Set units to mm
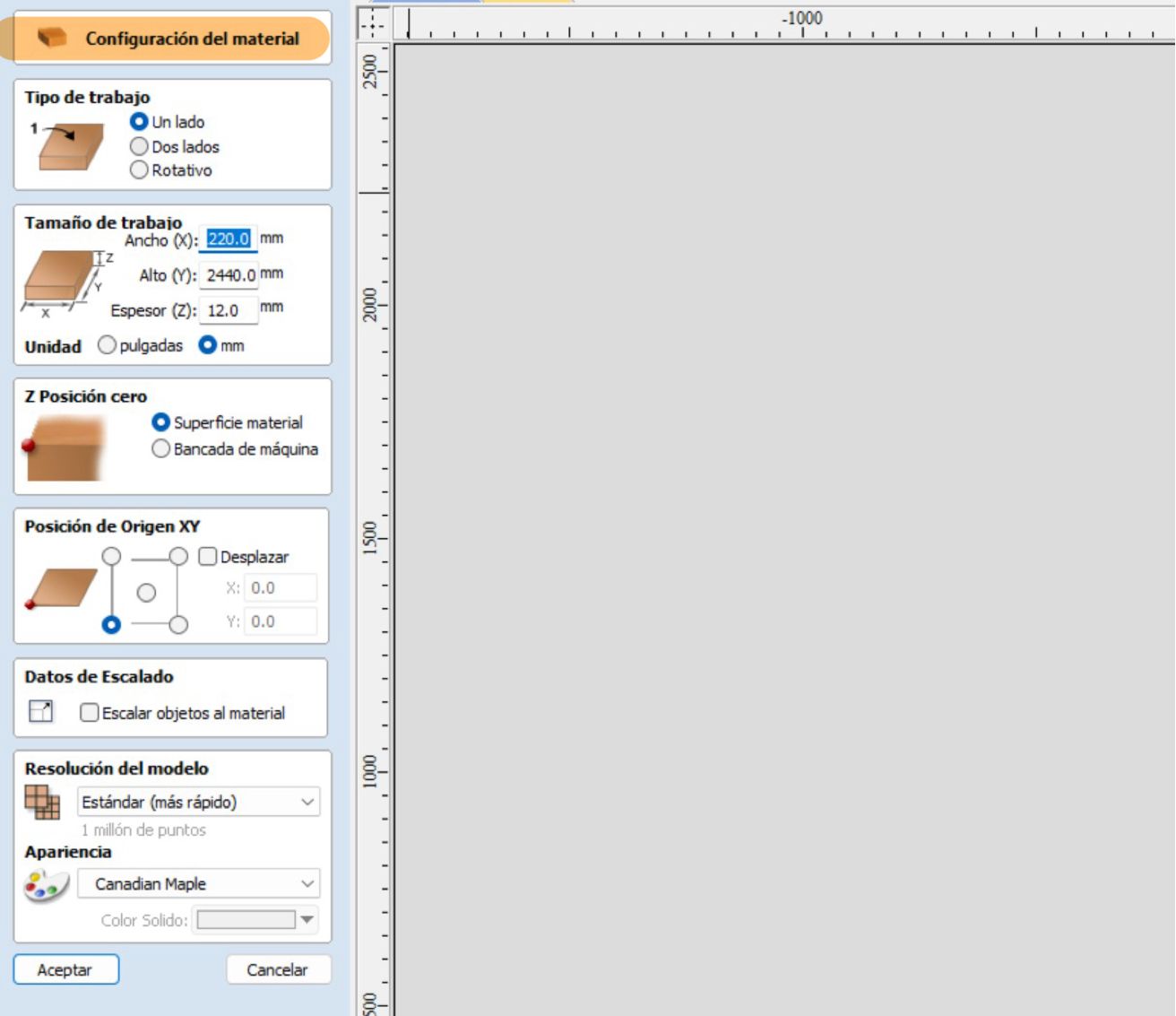This screenshot has height=1016, width=1176. [208, 345]
